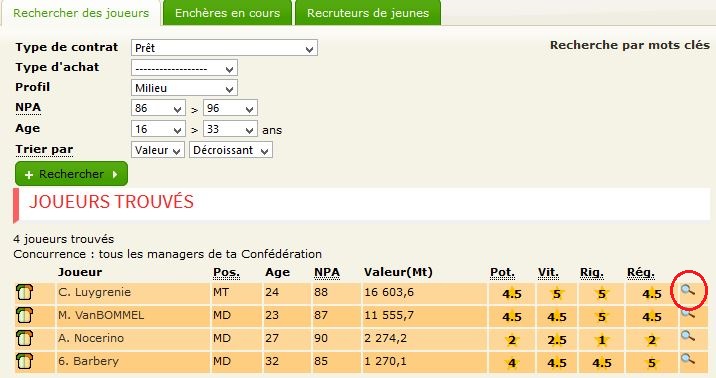The image size is (716, 378).
Task: Click the Joueur column header
Action: tap(80, 273)
